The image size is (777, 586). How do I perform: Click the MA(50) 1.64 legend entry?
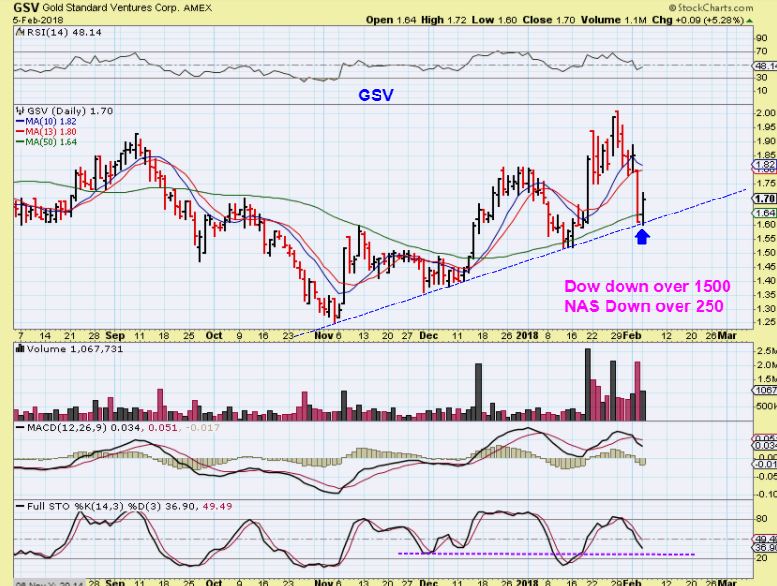(47, 142)
